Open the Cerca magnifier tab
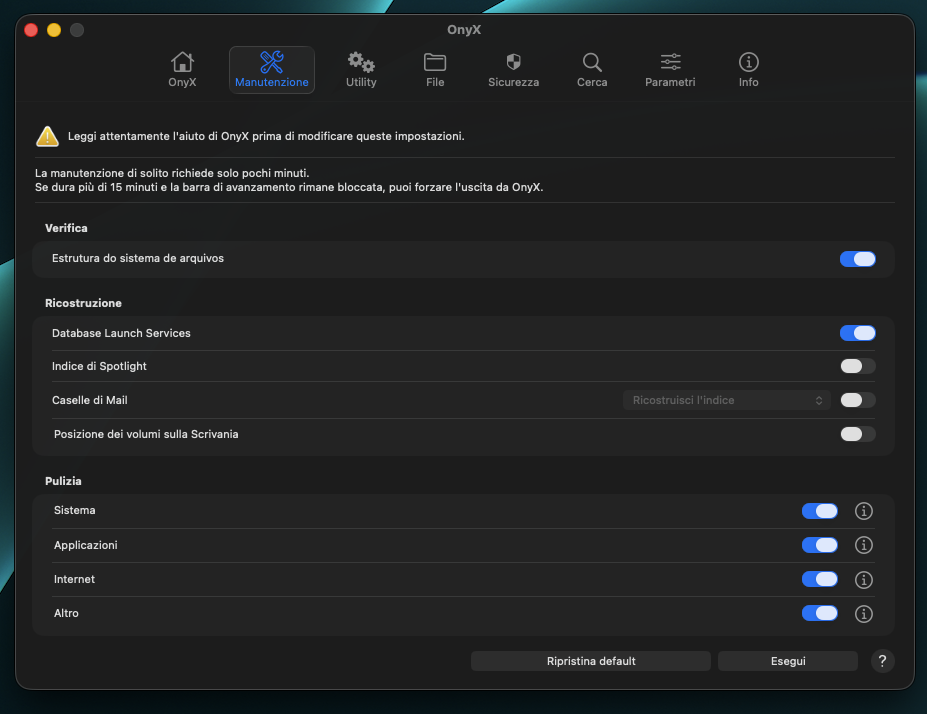The height and width of the screenshot is (714, 927). click(592, 70)
